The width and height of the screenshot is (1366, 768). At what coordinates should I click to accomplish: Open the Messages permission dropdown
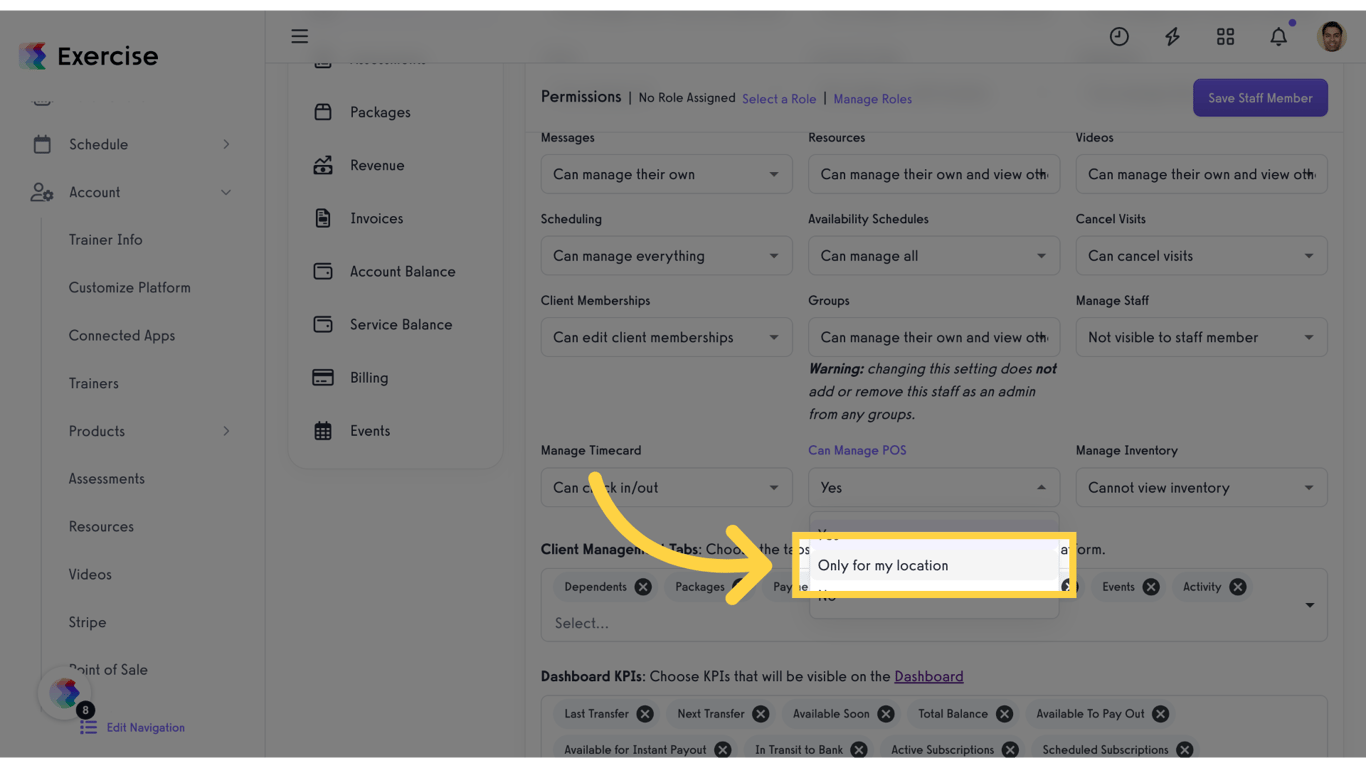666,174
